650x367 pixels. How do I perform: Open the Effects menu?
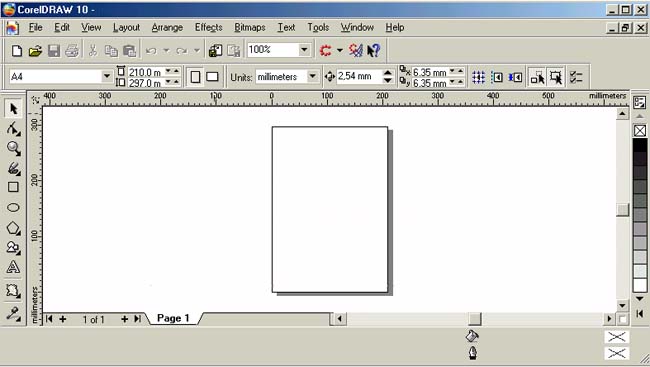209,27
